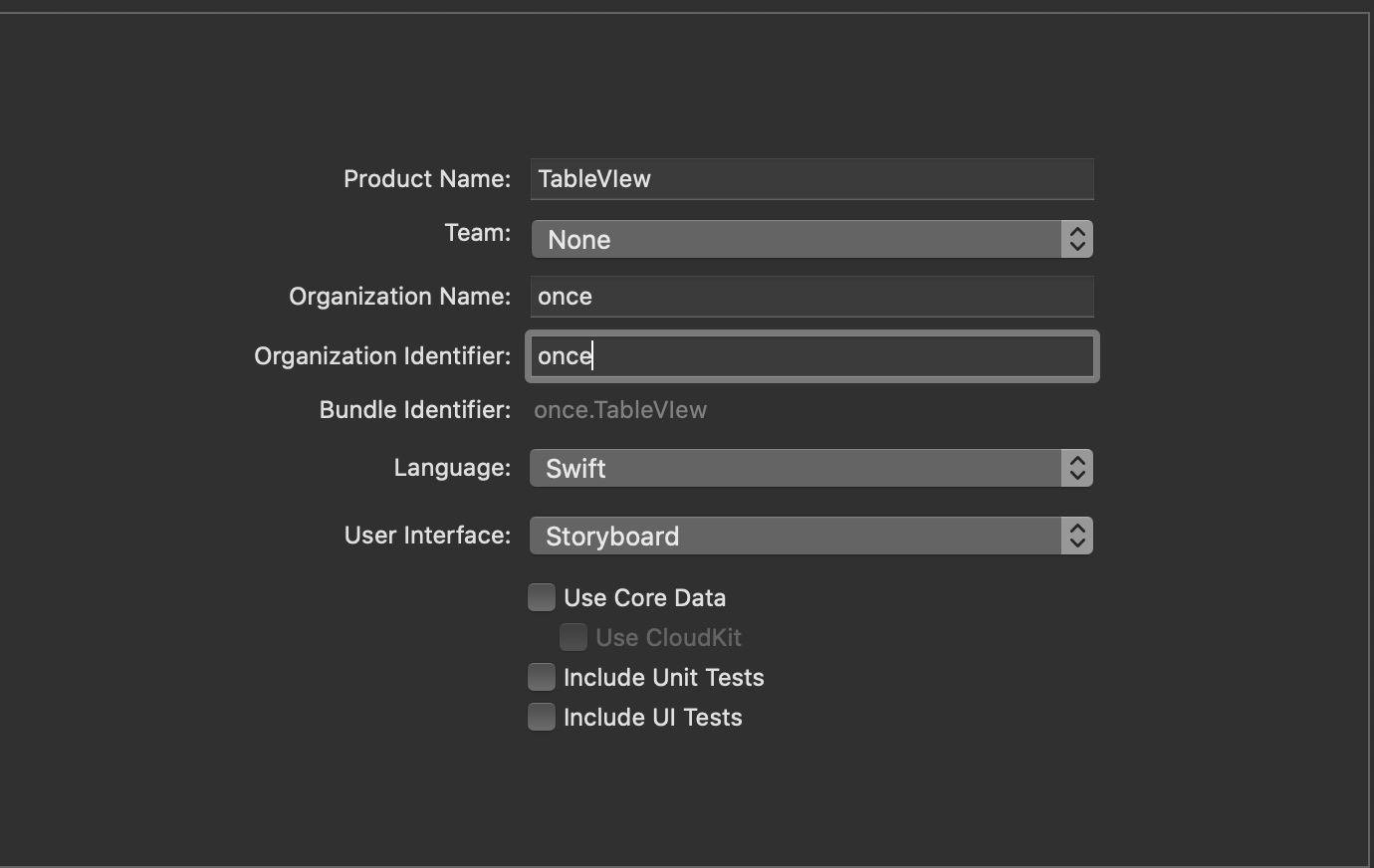Screen dimensions: 1374x868
Task: Click the Language popup chevron arrows
Action: click(x=1076, y=468)
